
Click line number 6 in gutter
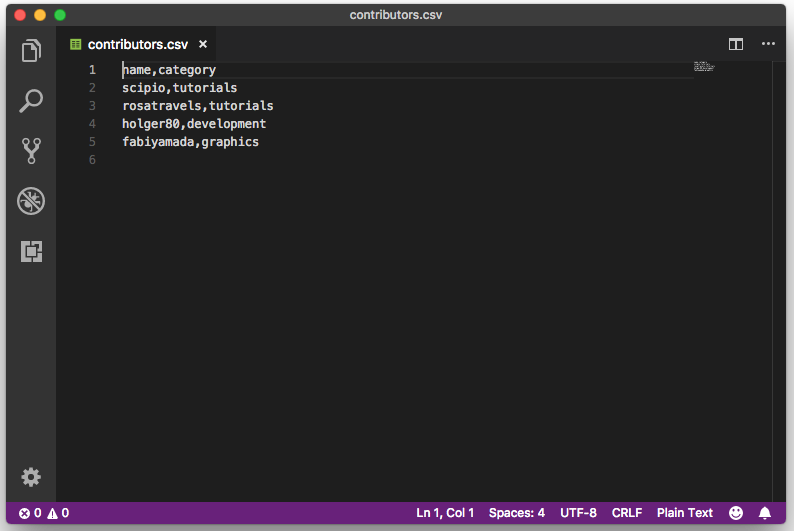[x=92, y=160]
